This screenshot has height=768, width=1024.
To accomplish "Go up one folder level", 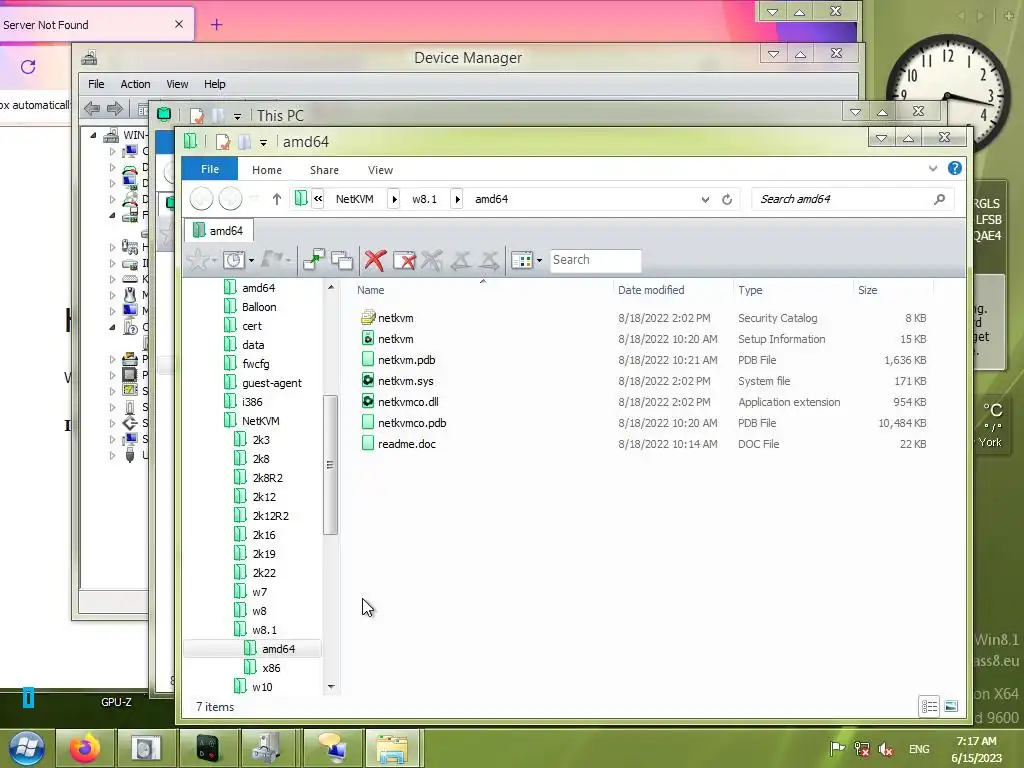I will 277,199.
